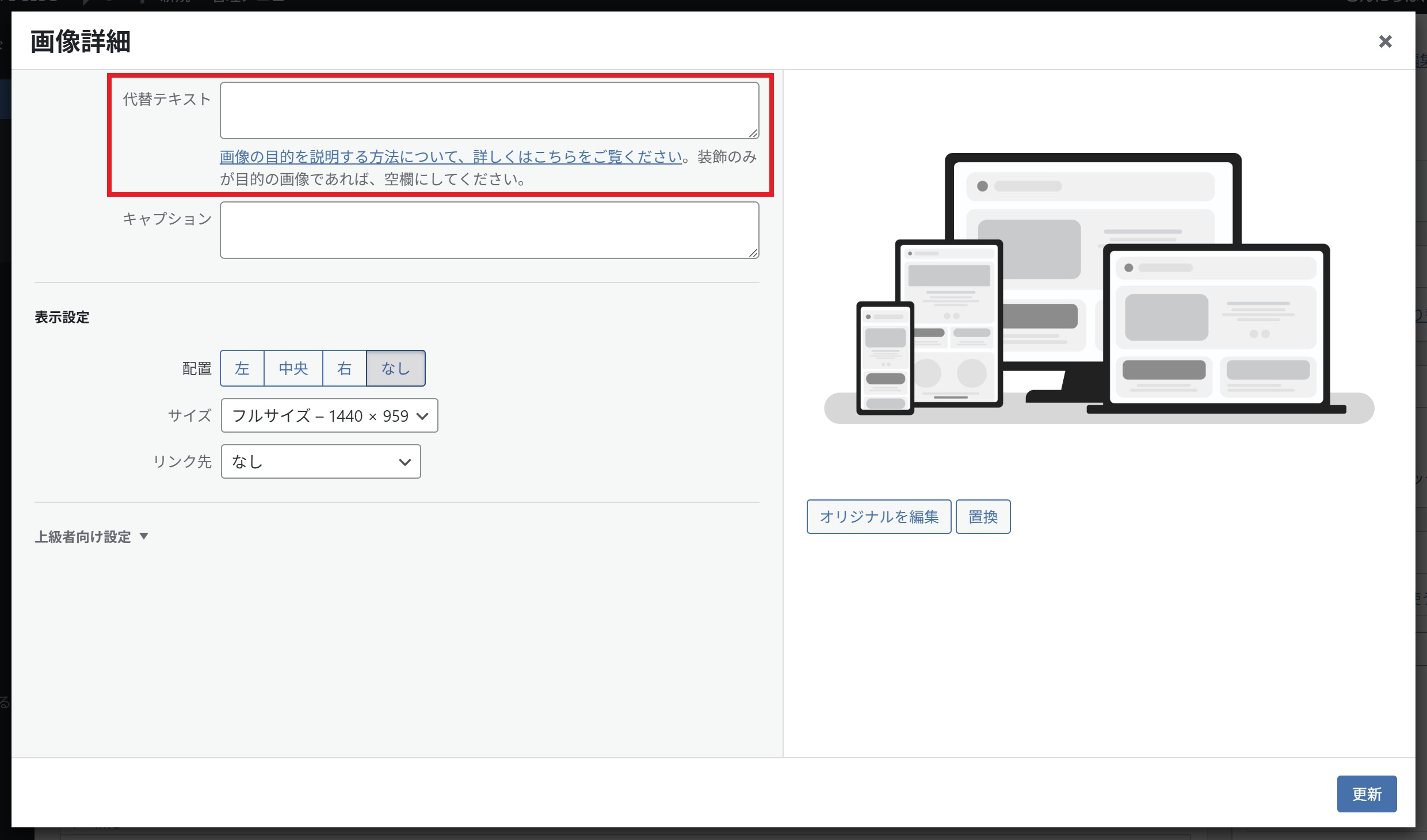Set alignment to 左
Image resolution: width=1427 pixels, height=840 pixels.
pyautogui.click(x=242, y=368)
